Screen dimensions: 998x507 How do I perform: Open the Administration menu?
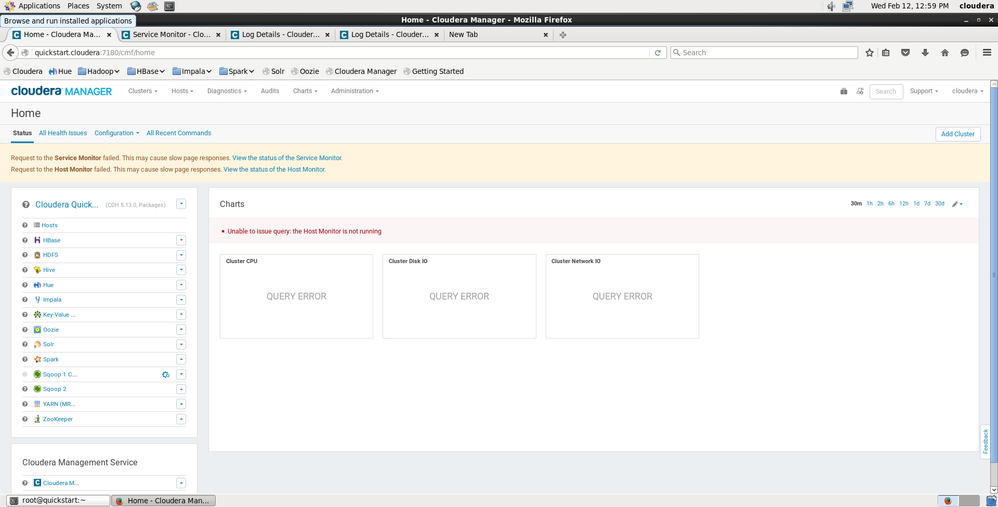[355, 91]
